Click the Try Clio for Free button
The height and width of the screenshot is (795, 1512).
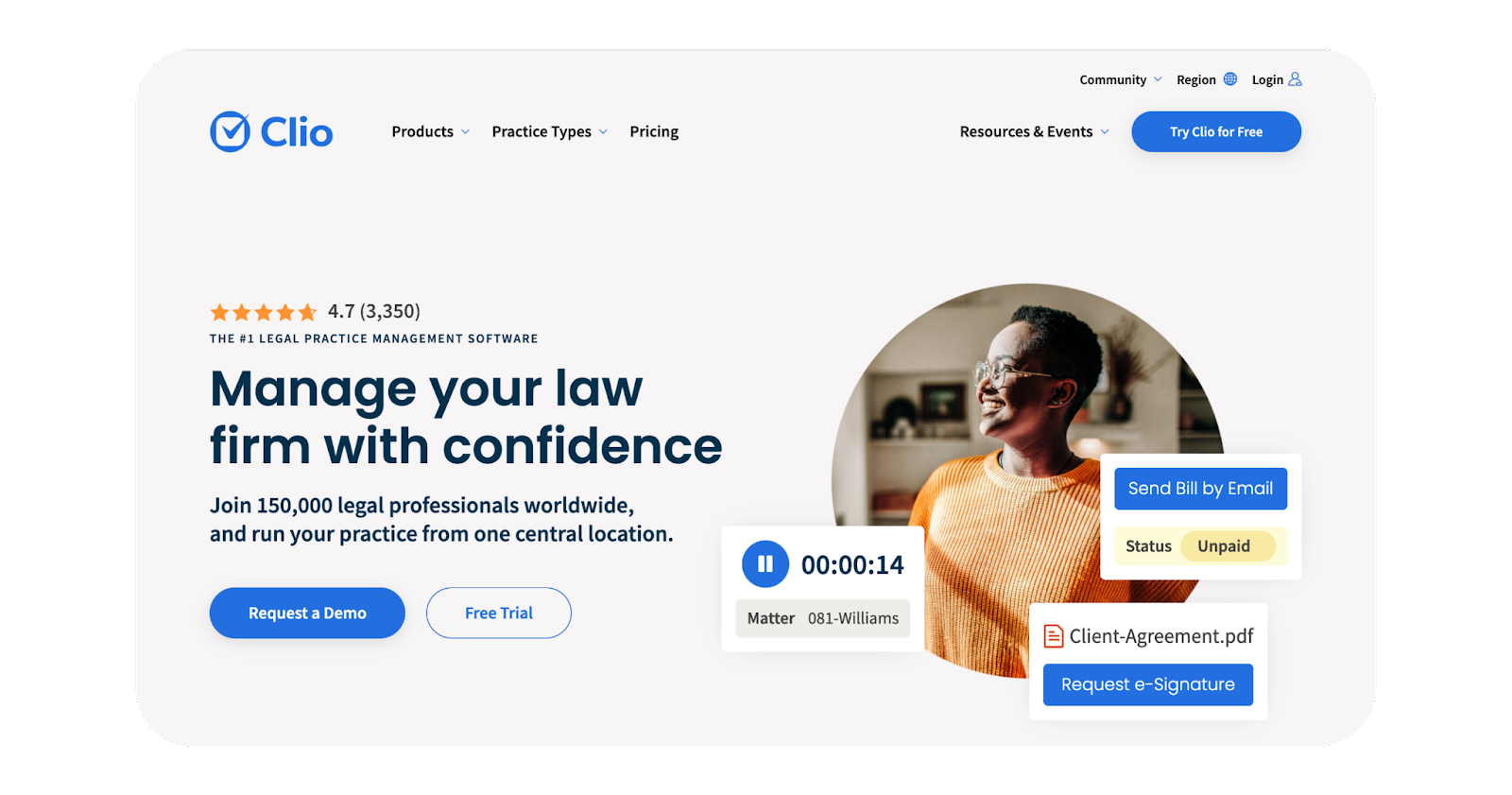[1216, 131]
